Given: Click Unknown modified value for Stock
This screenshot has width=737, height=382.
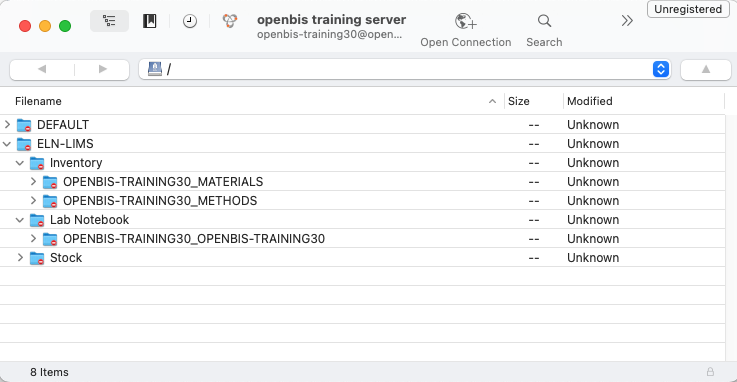Looking at the screenshot, I should (x=593, y=257).
